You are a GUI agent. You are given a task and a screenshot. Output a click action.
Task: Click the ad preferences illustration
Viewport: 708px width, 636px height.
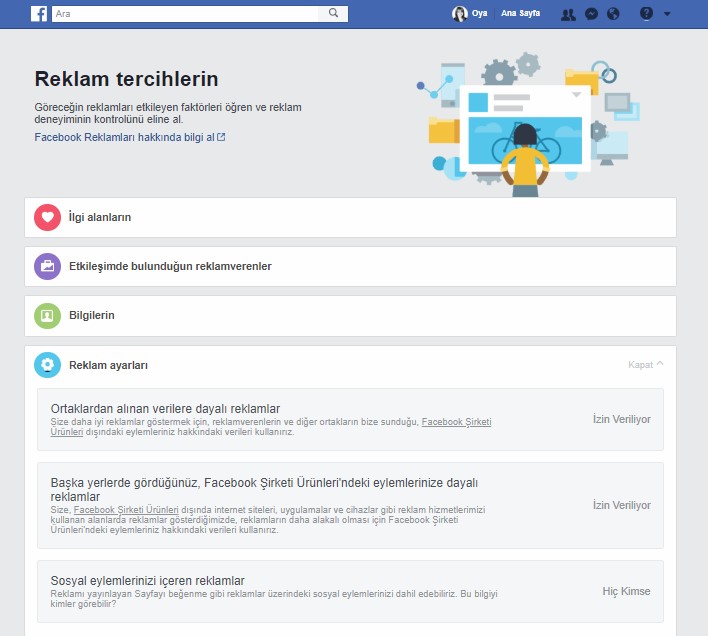(528, 124)
